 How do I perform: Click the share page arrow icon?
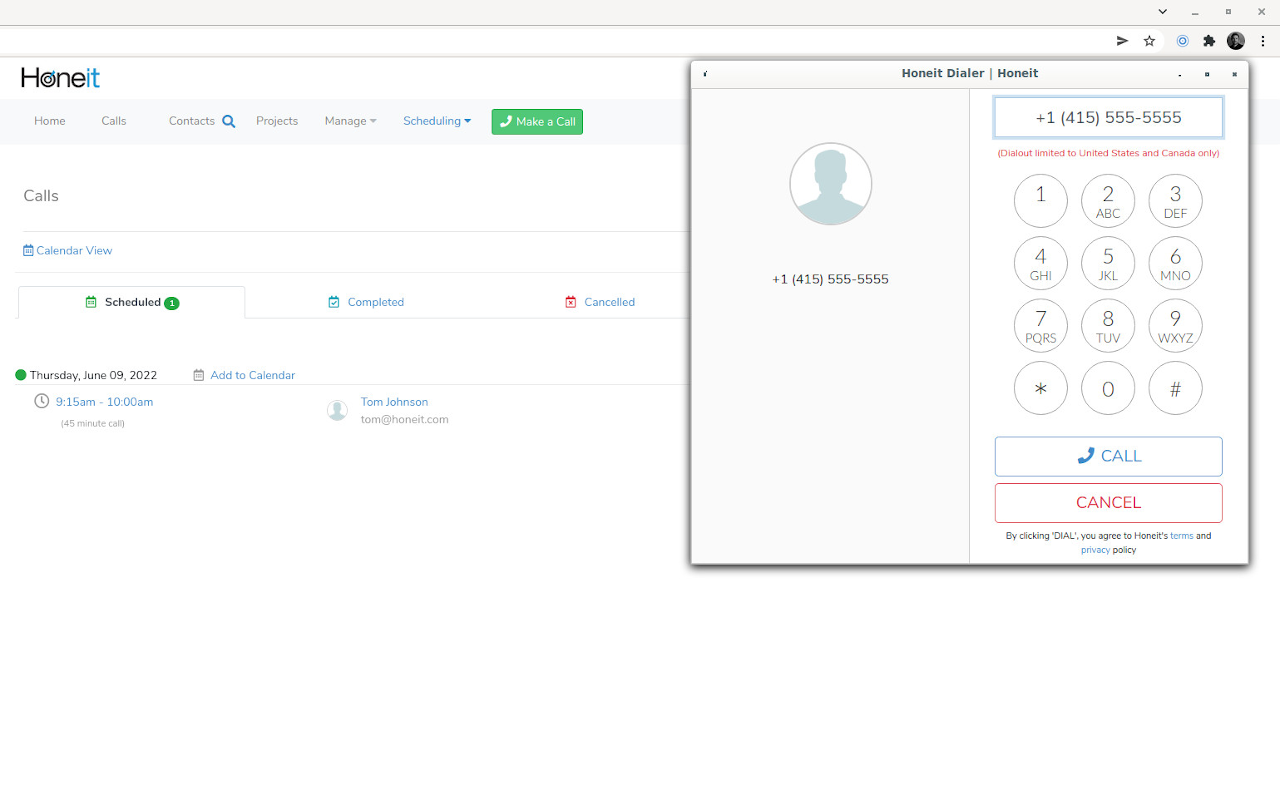tap(1122, 41)
